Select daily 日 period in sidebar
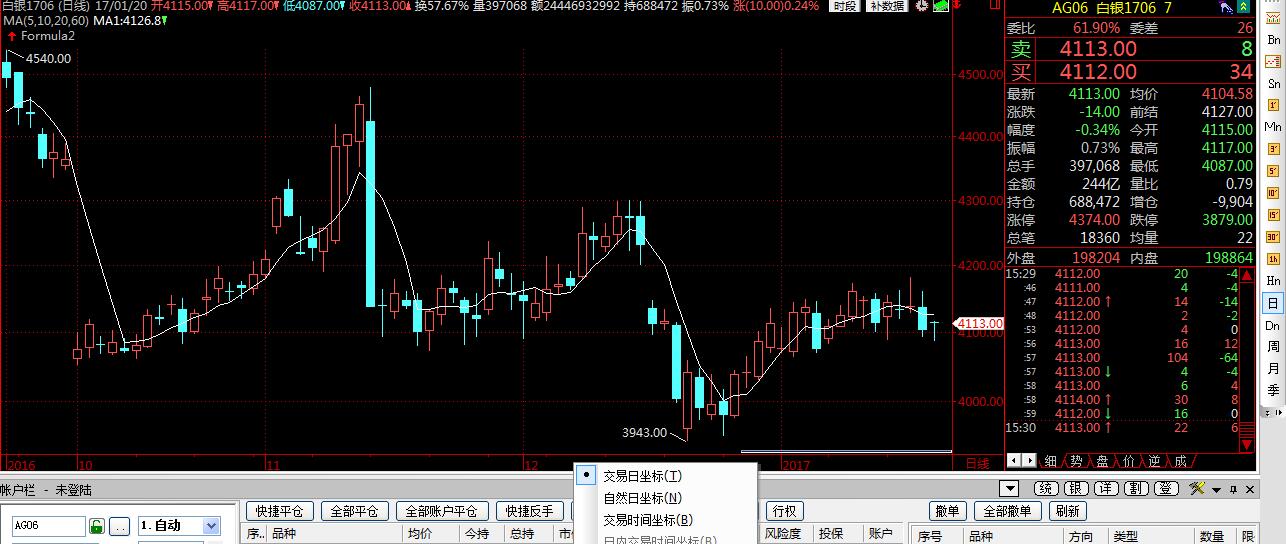1286x544 pixels. click(x=1273, y=302)
